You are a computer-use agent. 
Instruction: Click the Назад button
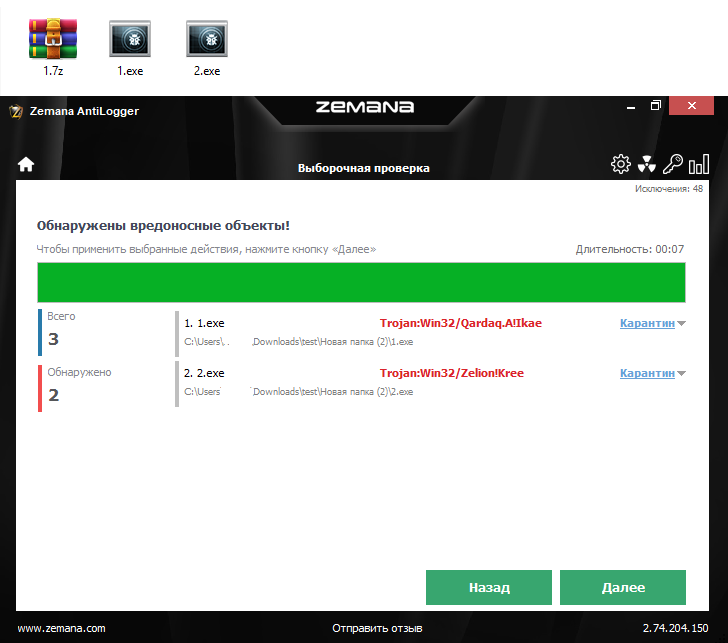[489, 587]
